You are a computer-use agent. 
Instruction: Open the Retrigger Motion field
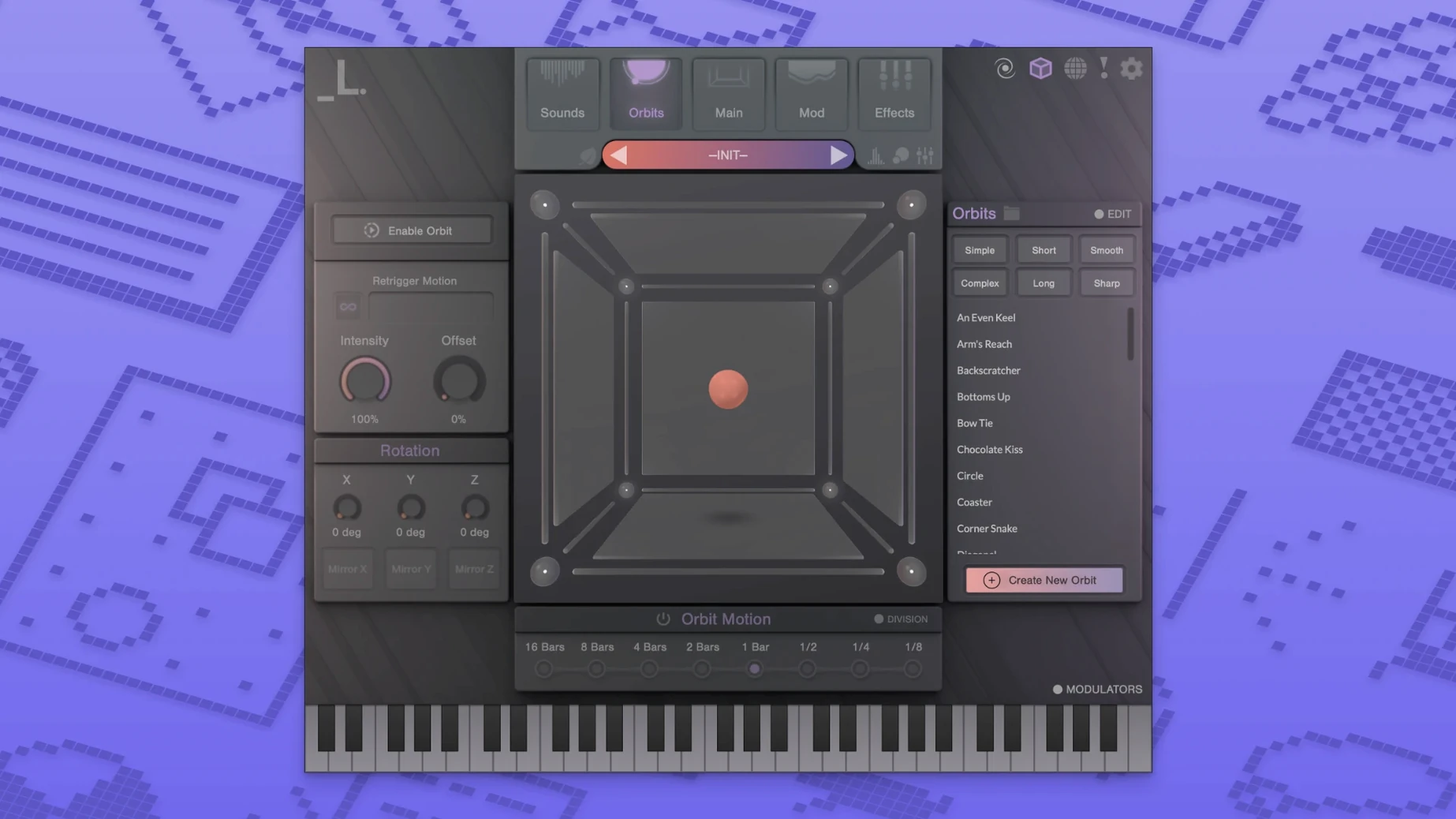tap(431, 307)
